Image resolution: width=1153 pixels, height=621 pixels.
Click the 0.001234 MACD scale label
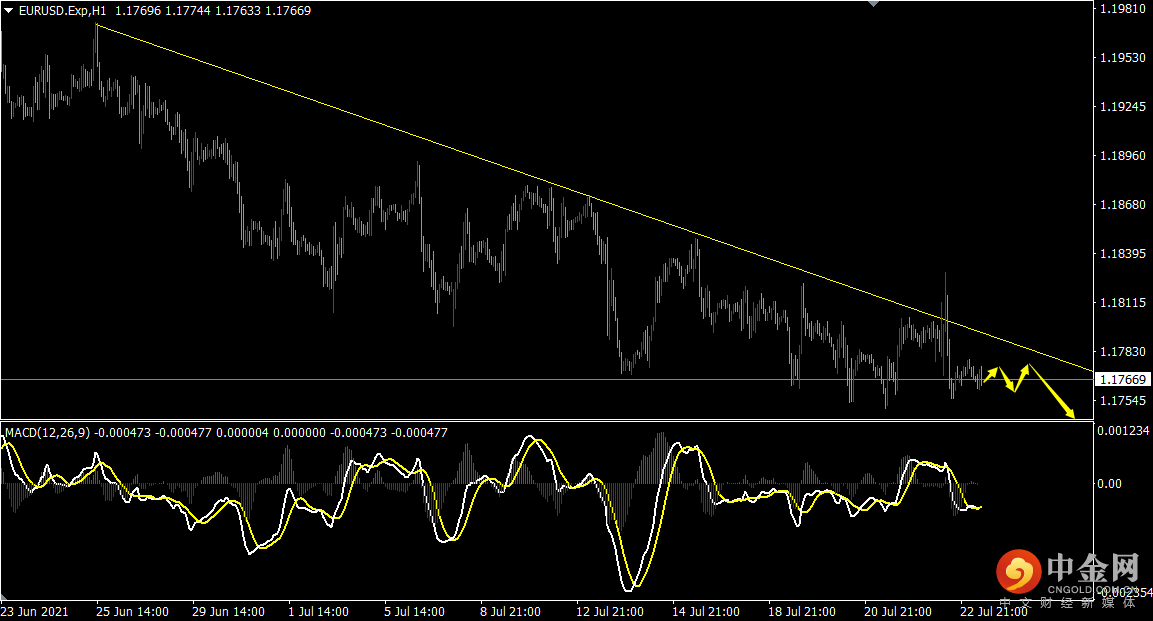[x=1123, y=431]
